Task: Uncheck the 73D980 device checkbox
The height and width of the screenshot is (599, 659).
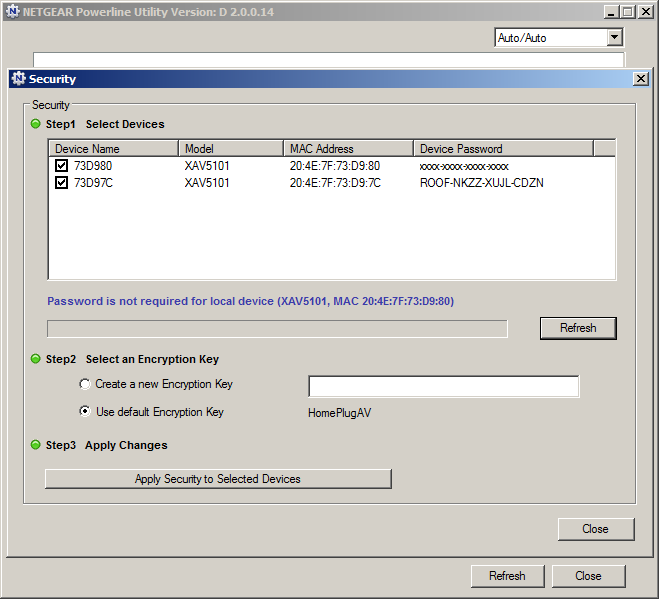Action: pyautogui.click(x=61, y=166)
